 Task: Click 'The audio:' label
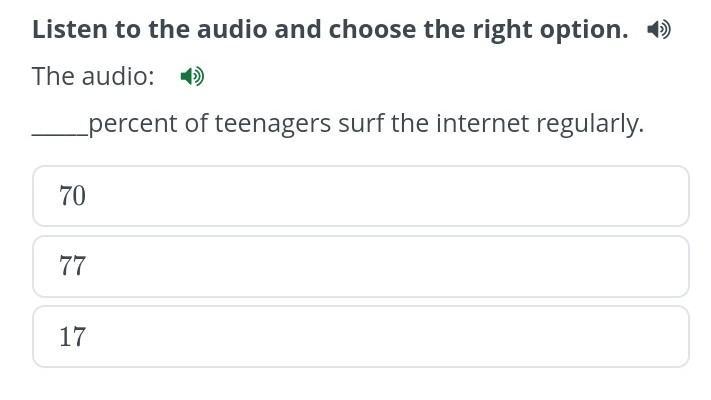93,76
